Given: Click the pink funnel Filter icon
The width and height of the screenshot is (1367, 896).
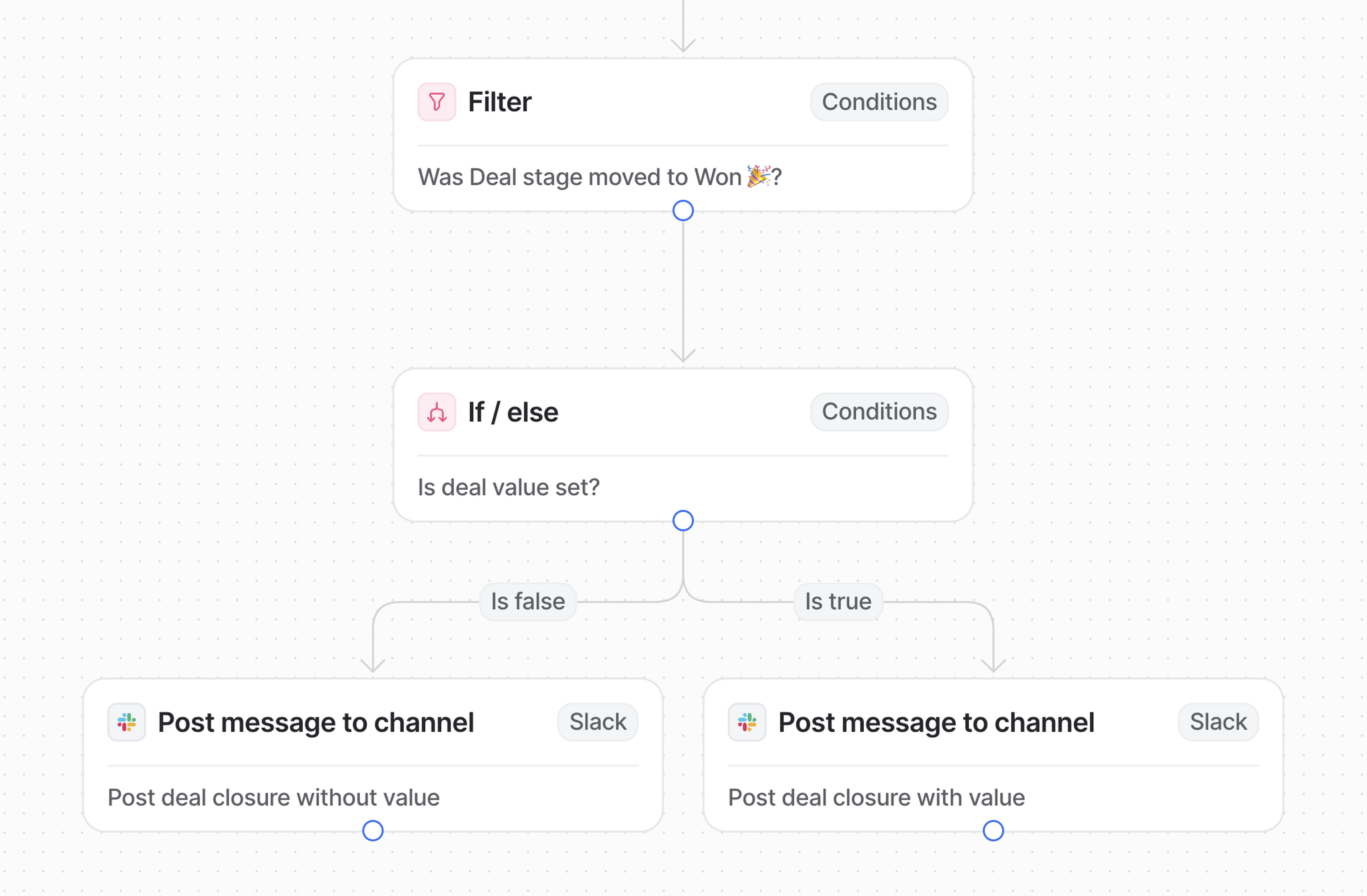Looking at the screenshot, I should point(436,102).
